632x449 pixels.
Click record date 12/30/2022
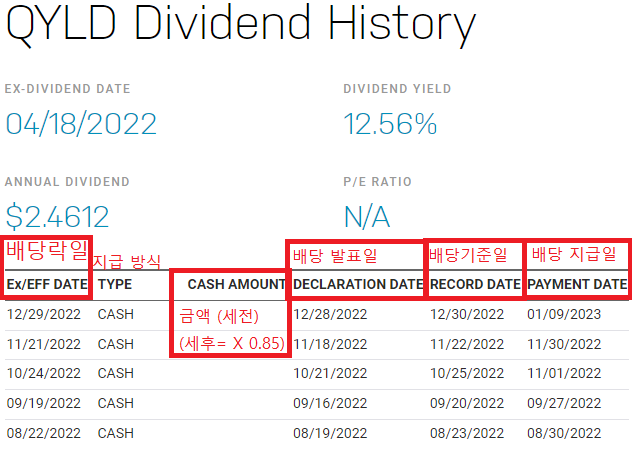click(x=467, y=314)
